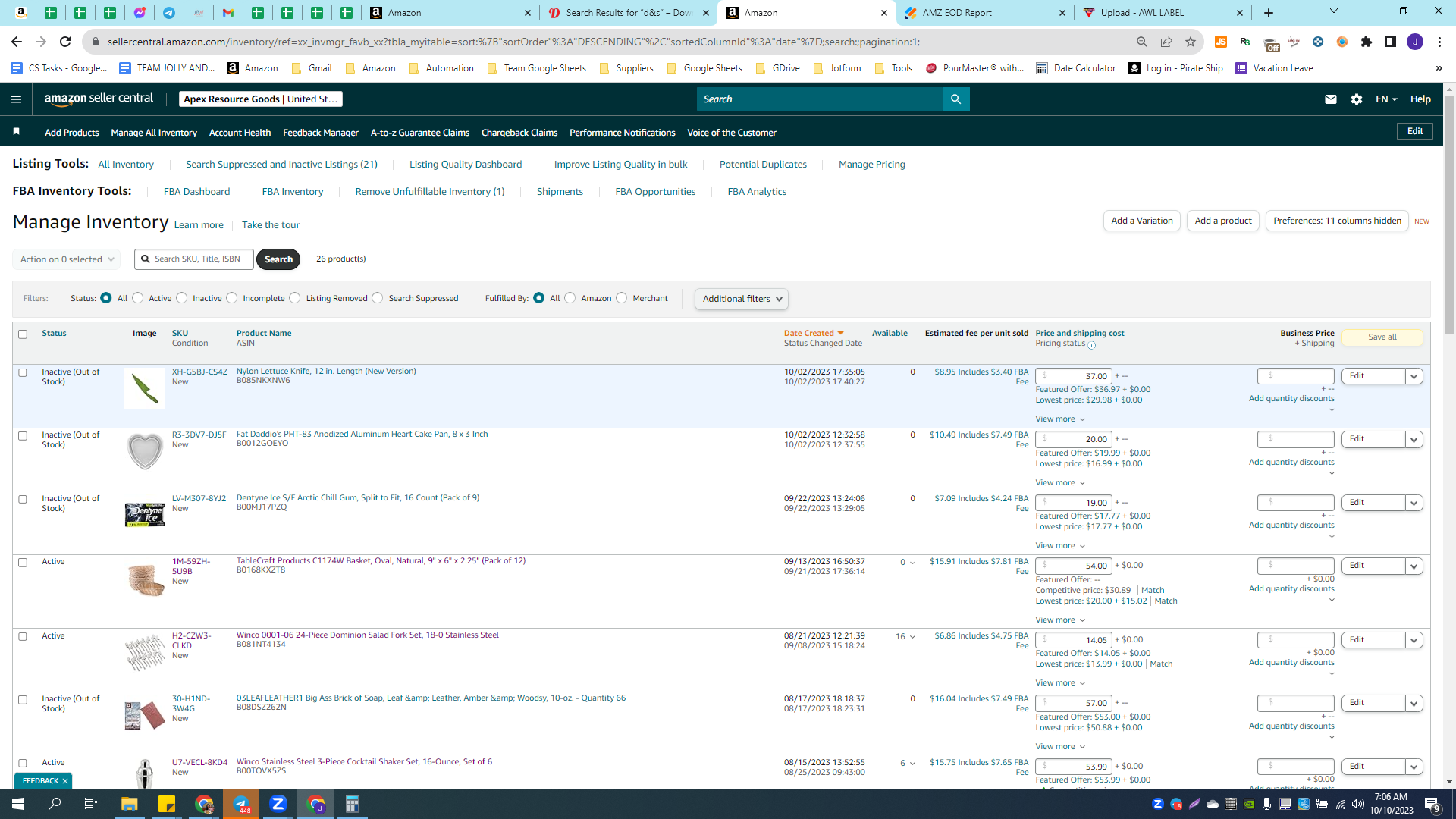Open Manage All Inventory in the favorites bar

pyautogui.click(x=154, y=133)
